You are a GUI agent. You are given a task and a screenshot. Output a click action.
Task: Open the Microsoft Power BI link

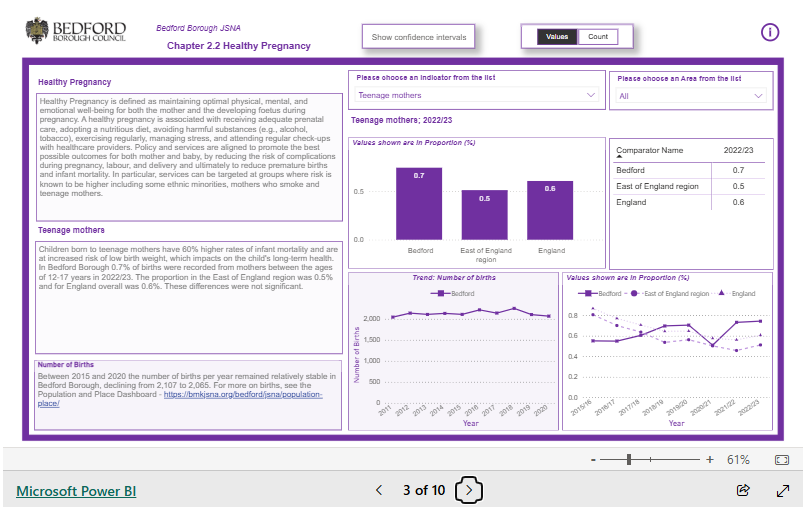point(76,491)
